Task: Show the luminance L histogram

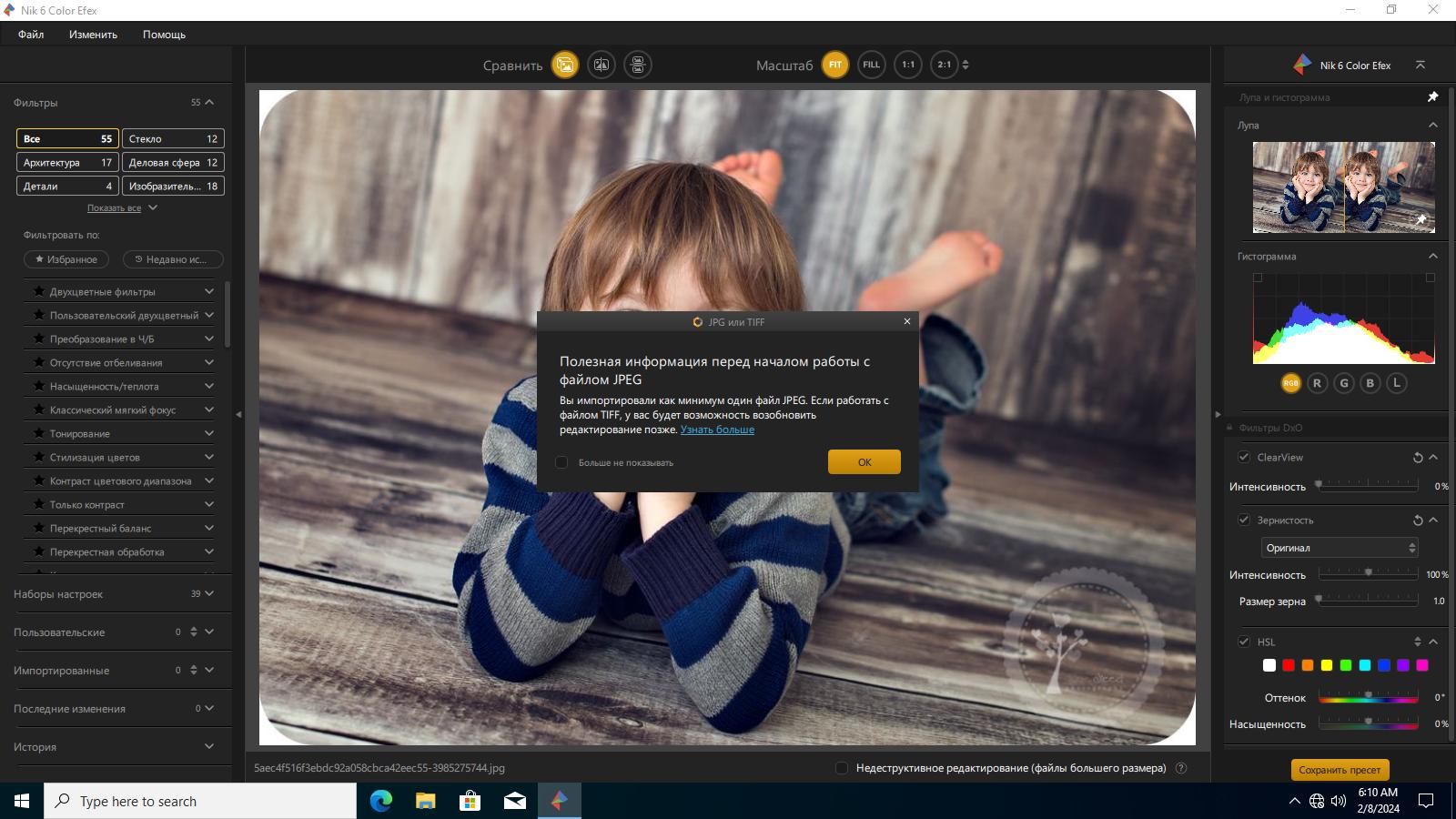Action: click(1397, 383)
